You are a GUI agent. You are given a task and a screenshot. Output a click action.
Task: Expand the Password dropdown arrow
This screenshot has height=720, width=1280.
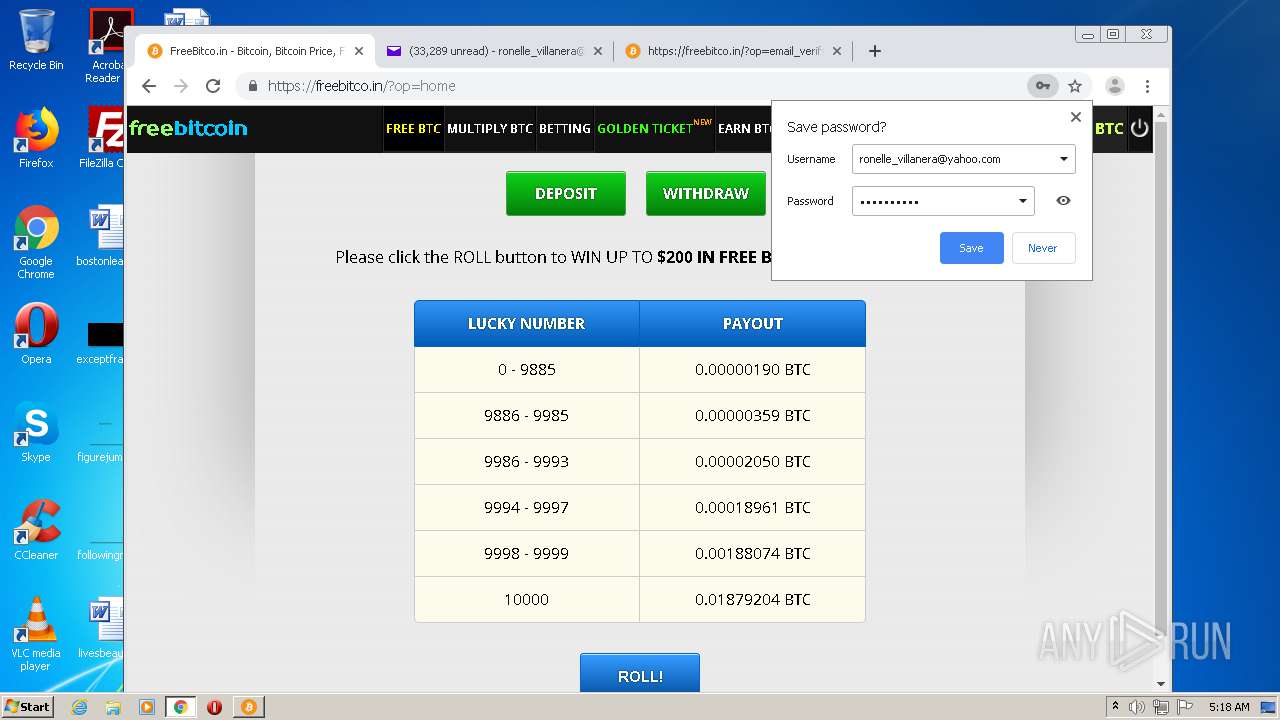pos(1022,201)
